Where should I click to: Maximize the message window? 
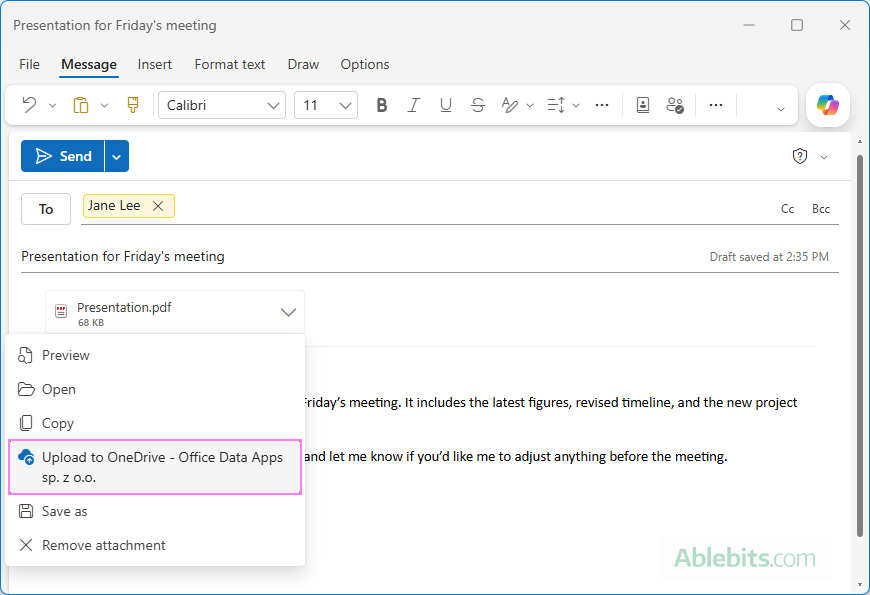[x=797, y=25]
